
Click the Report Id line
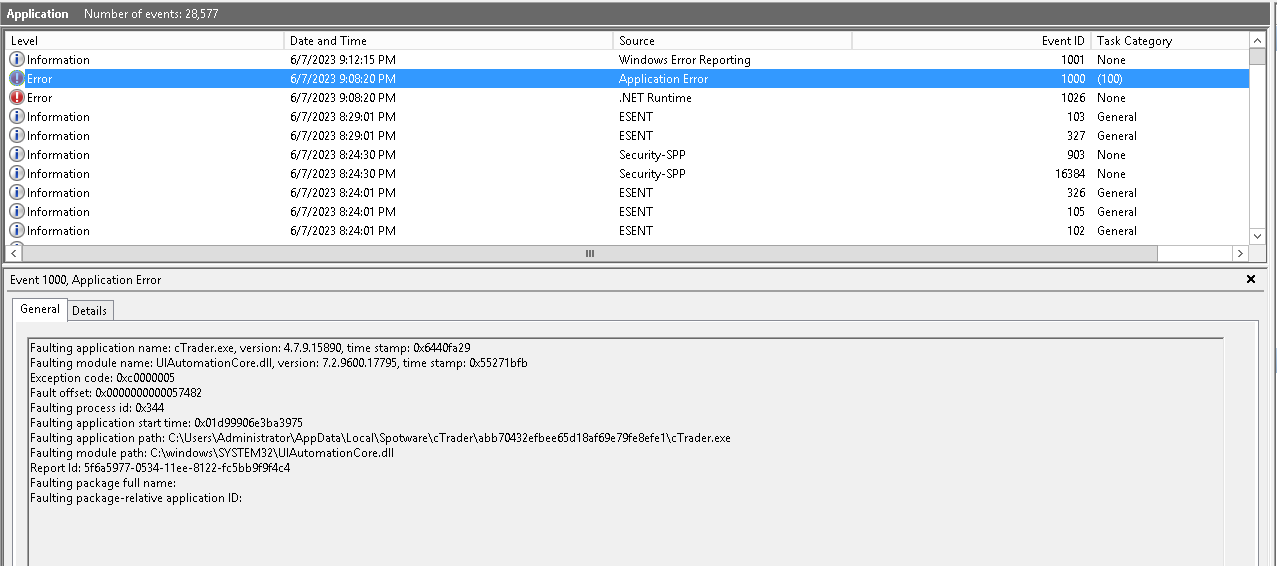pyautogui.click(x=160, y=468)
